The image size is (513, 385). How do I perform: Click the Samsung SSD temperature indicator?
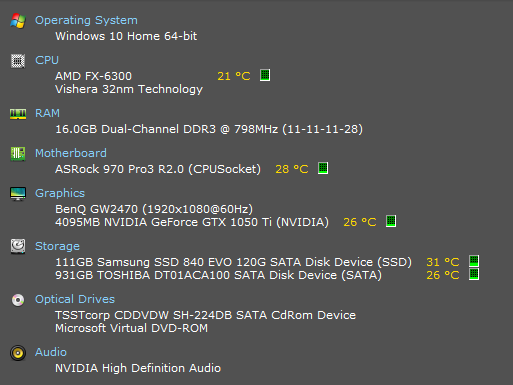(474, 261)
